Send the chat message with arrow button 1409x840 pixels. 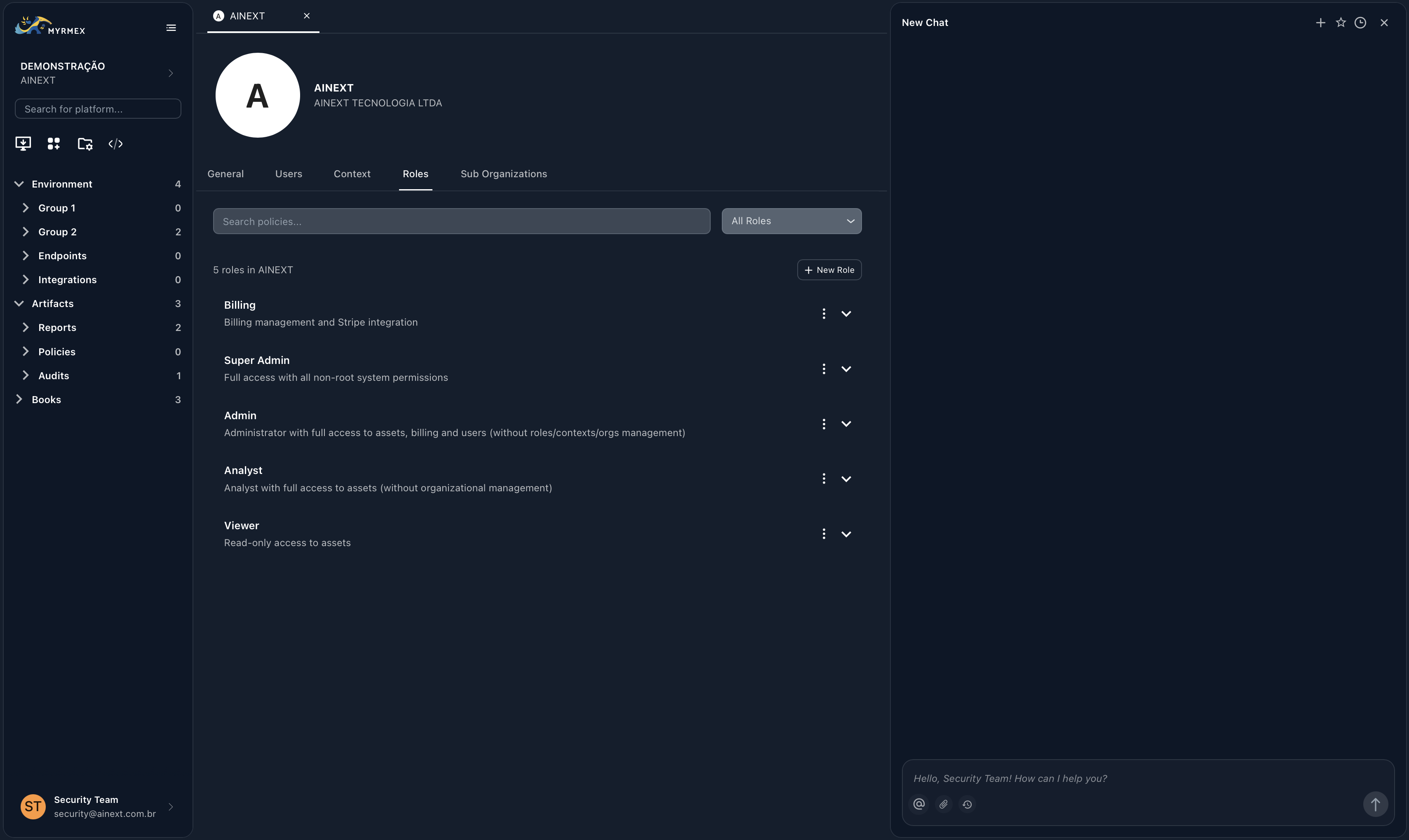click(1376, 804)
